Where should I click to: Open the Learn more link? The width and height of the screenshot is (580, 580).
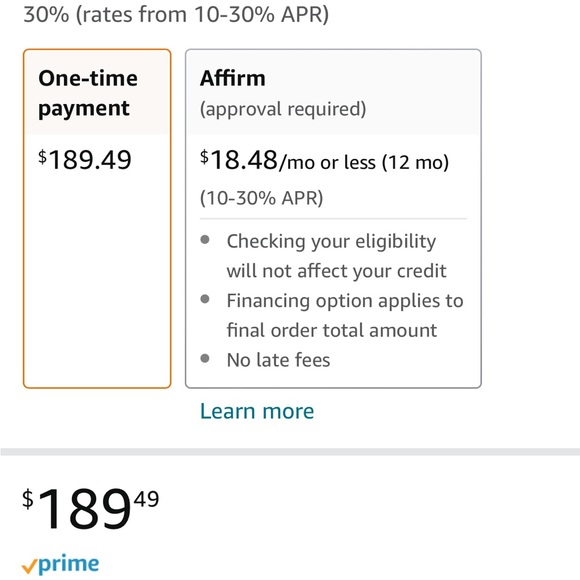[x=257, y=411]
